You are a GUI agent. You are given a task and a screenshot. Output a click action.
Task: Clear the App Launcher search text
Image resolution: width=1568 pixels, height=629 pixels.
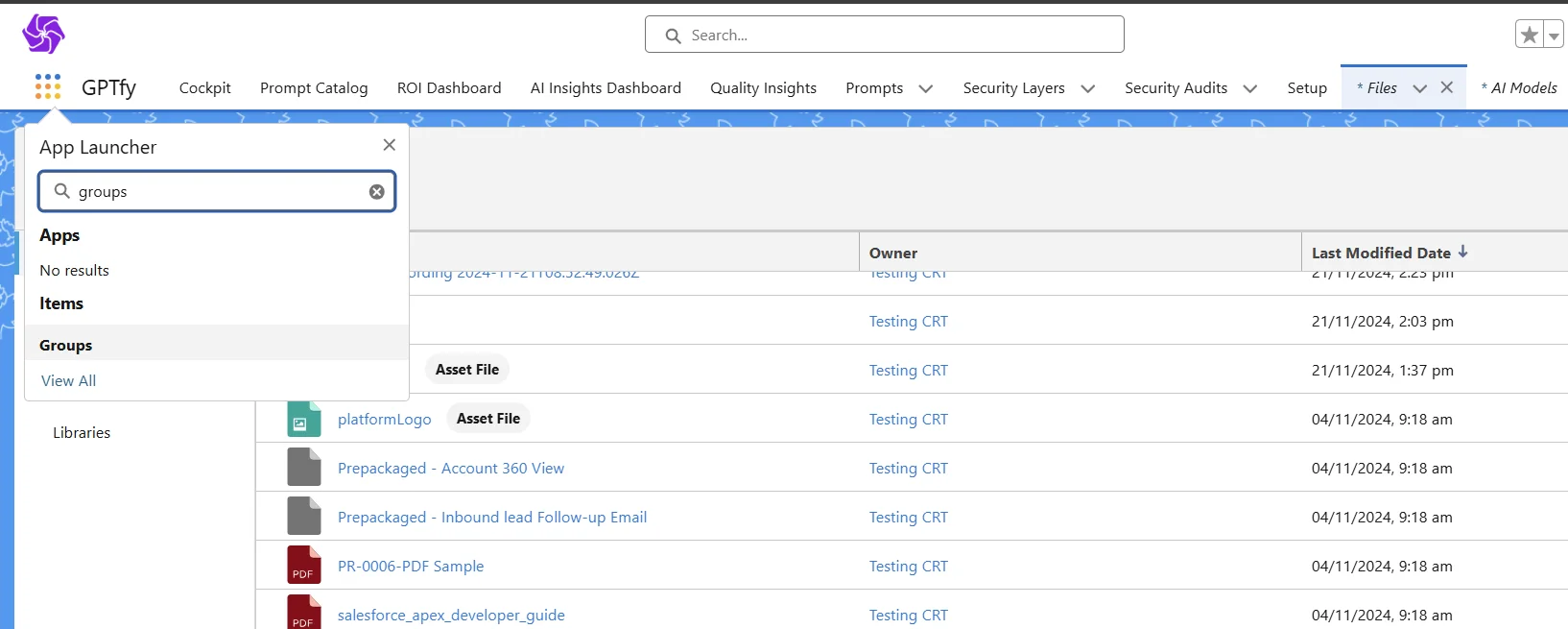[x=377, y=192]
